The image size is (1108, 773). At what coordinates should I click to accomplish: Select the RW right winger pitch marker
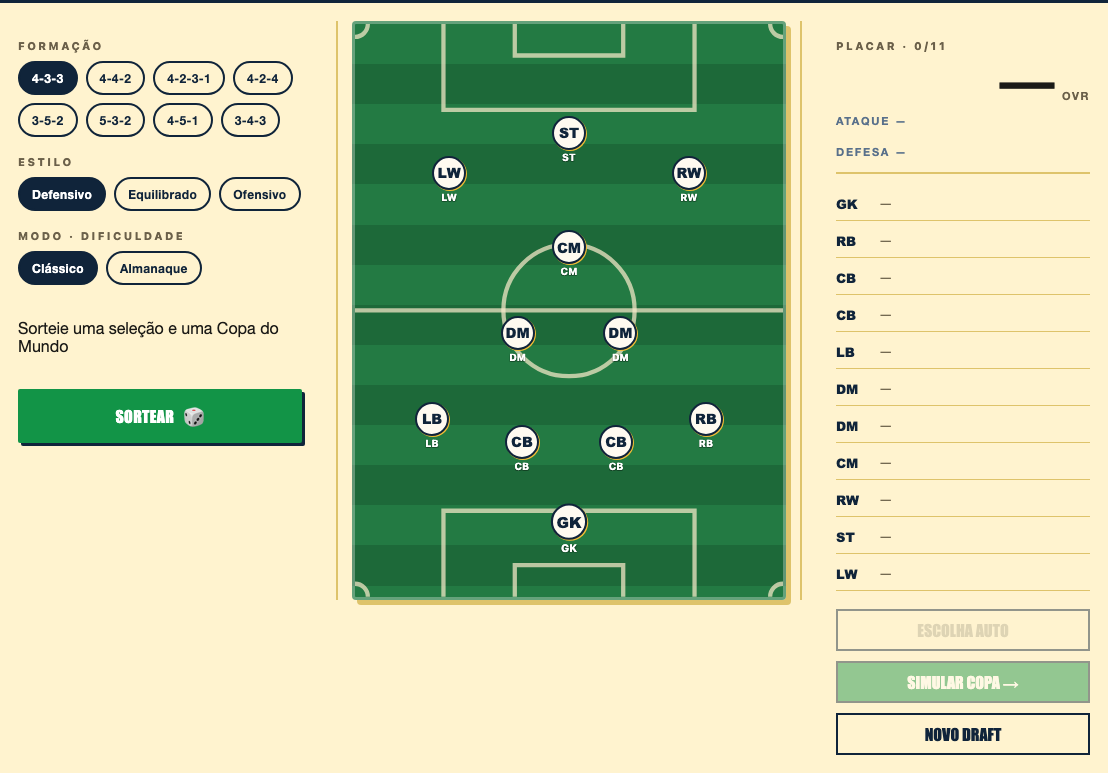coord(689,173)
